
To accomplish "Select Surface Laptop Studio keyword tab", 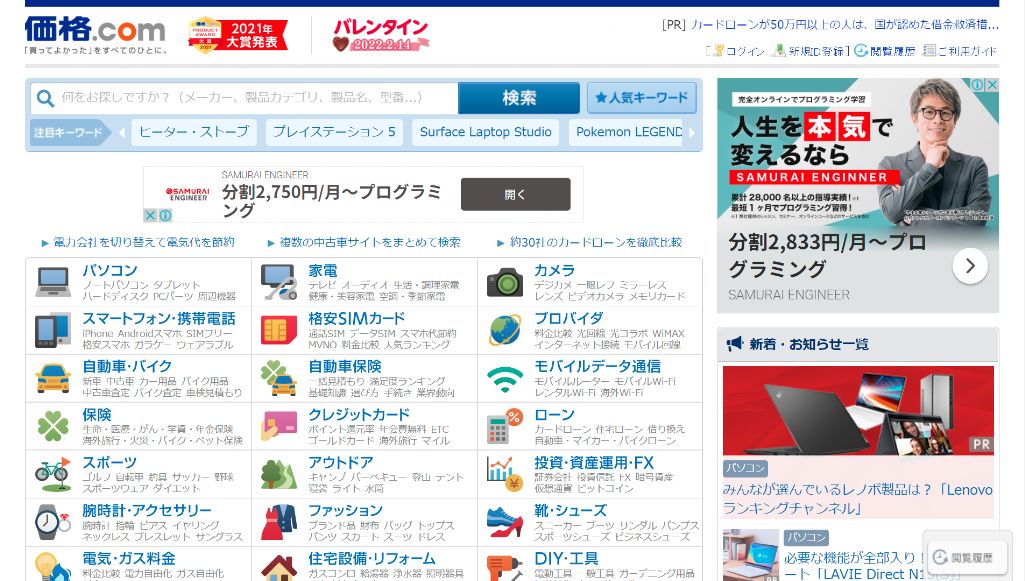I will click(486, 132).
